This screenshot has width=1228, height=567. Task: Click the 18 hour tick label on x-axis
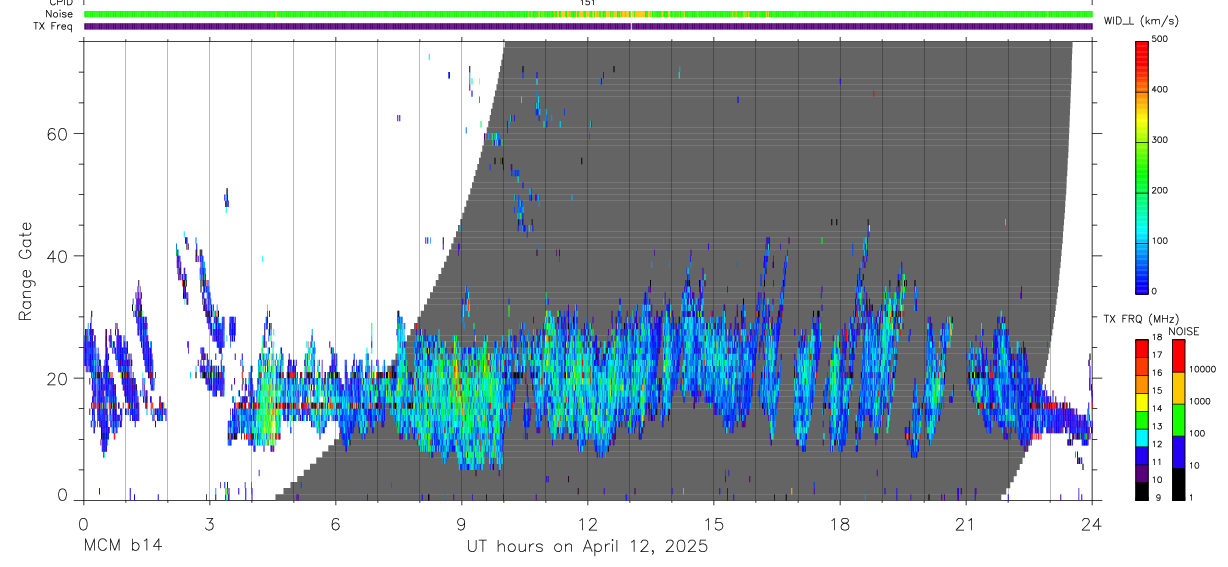(x=839, y=523)
